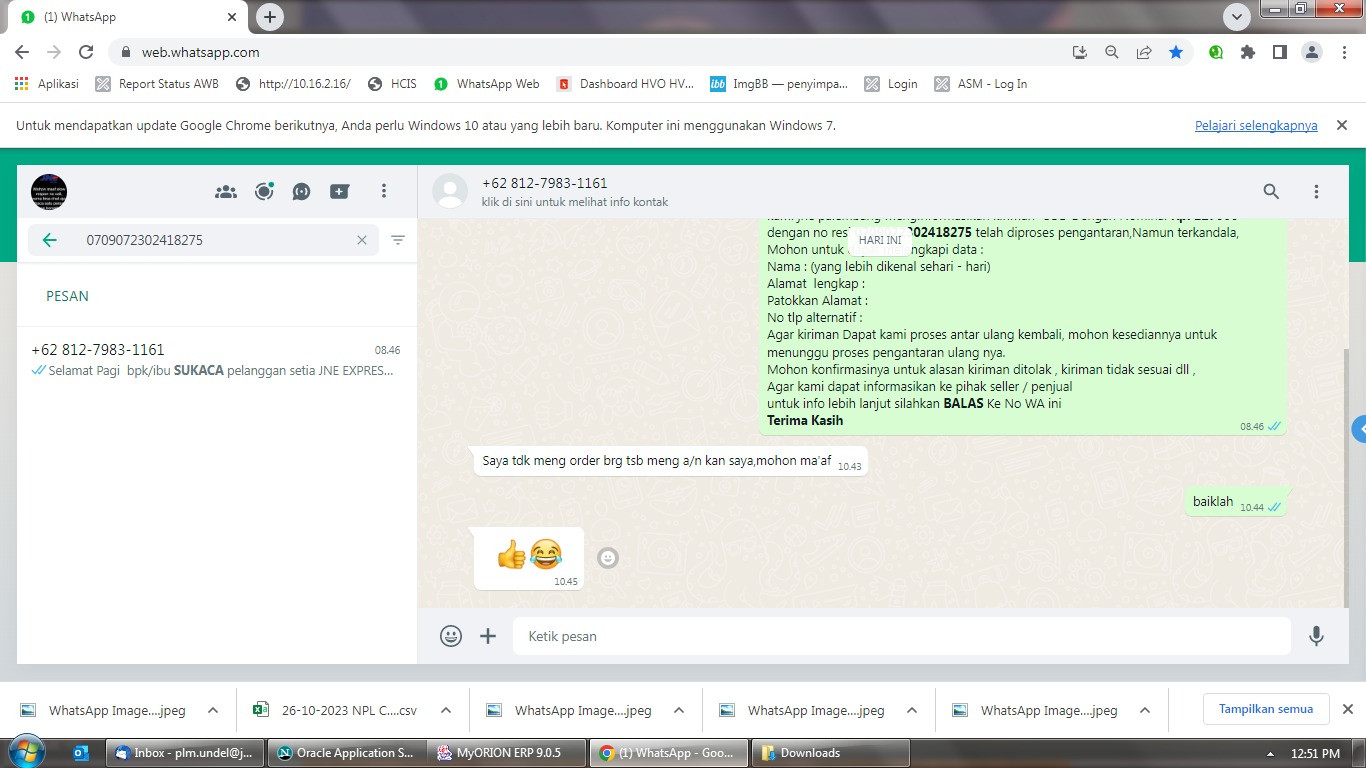The height and width of the screenshot is (768, 1366).
Task: Expand options for the NPL csv download
Action: (446, 711)
